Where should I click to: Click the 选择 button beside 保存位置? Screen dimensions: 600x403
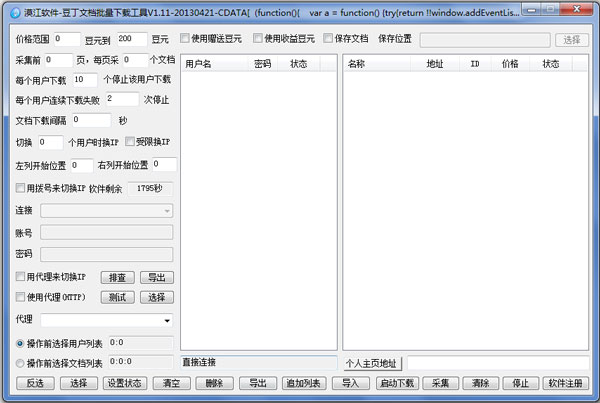point(572,40)
